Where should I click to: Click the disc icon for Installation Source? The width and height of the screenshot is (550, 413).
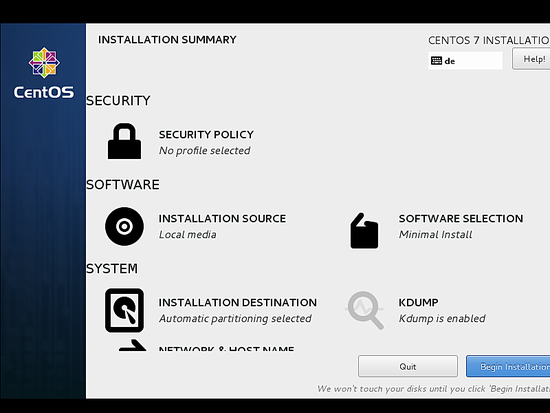pos(124,226)
